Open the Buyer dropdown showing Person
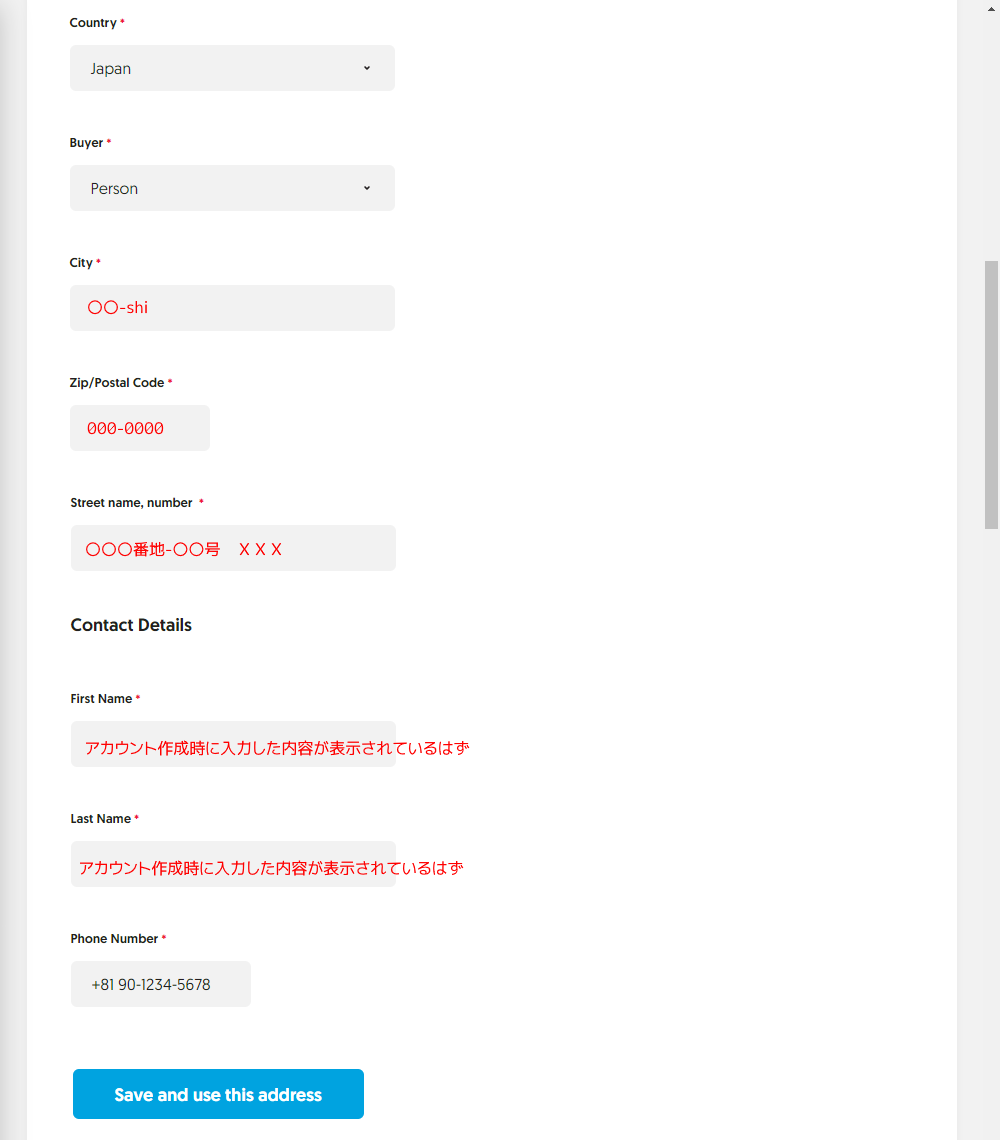The height and width of the screenshot is (1140, 1000). coord(232,188)
